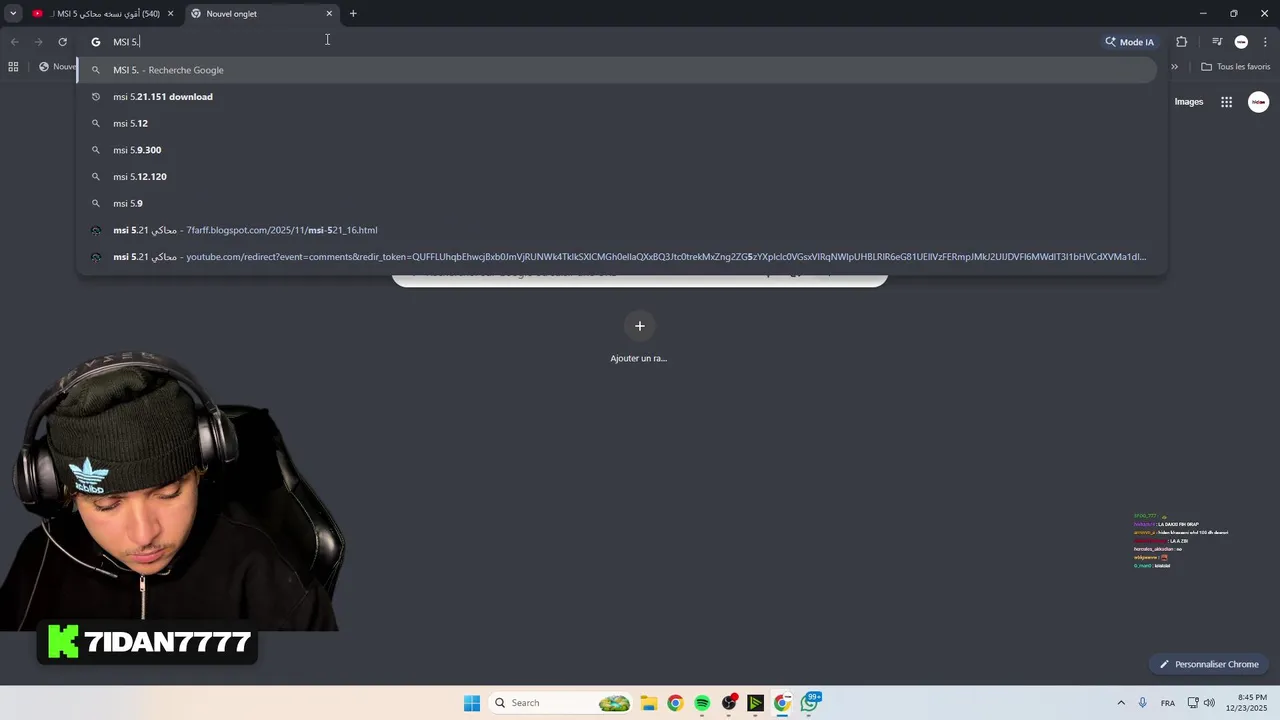
Task: Open the Windows Start menu
Action: point(472,703)
